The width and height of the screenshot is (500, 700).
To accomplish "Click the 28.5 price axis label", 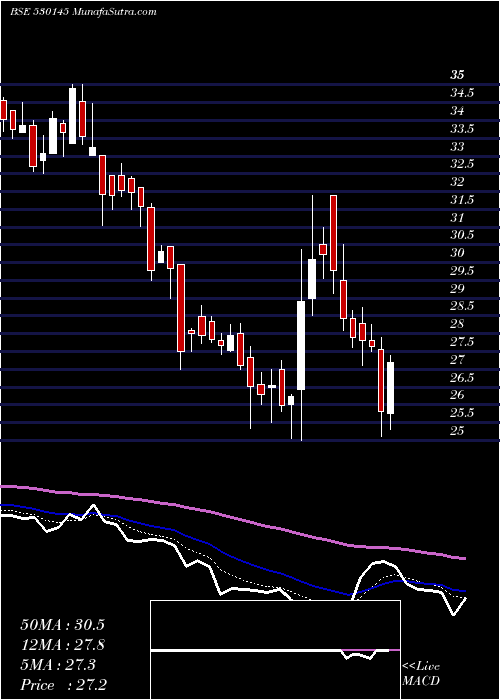I will pyautogui.click(x=462, y=306).
